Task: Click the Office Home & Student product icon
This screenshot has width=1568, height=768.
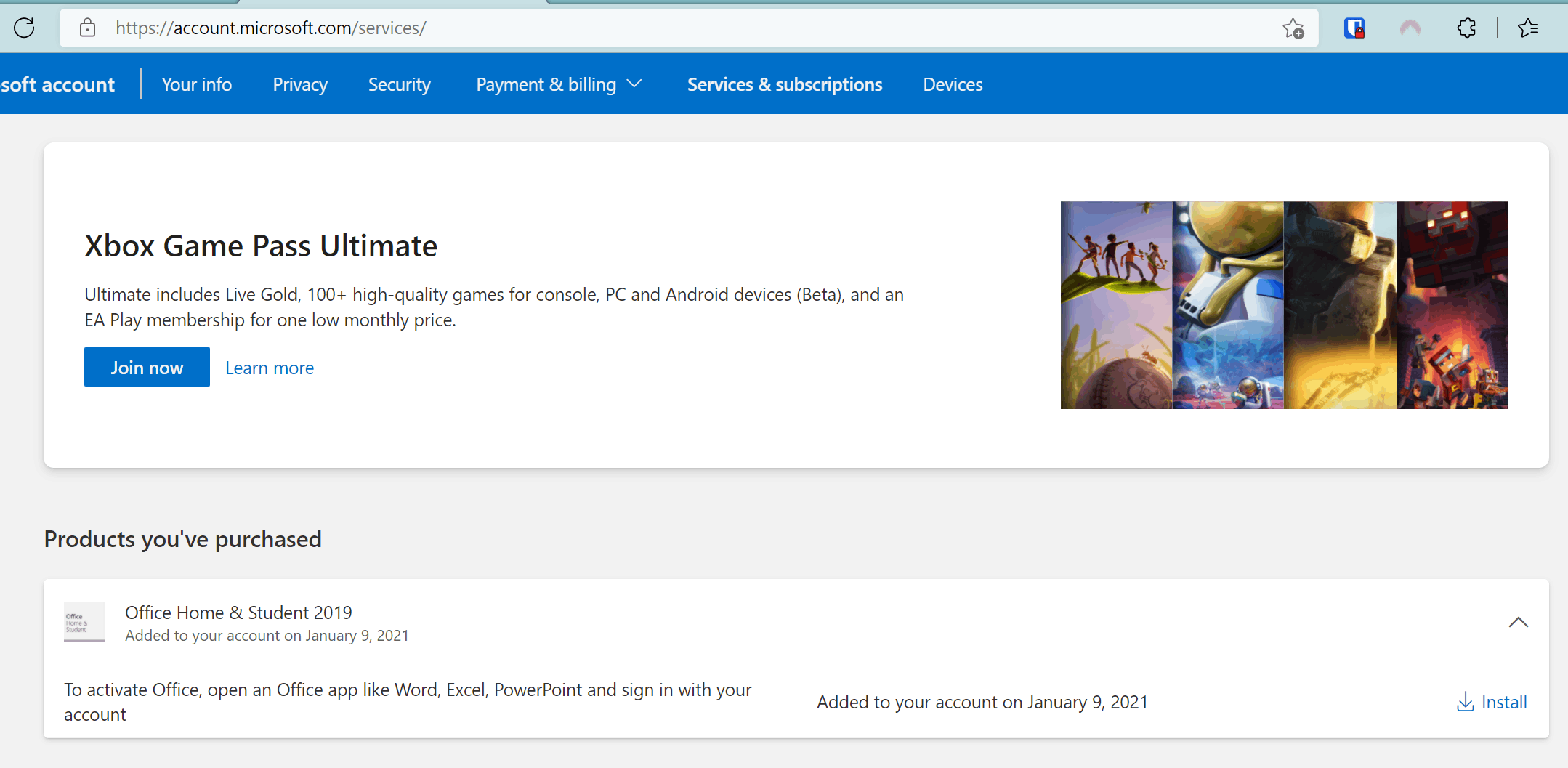Action: click(84, 622)
